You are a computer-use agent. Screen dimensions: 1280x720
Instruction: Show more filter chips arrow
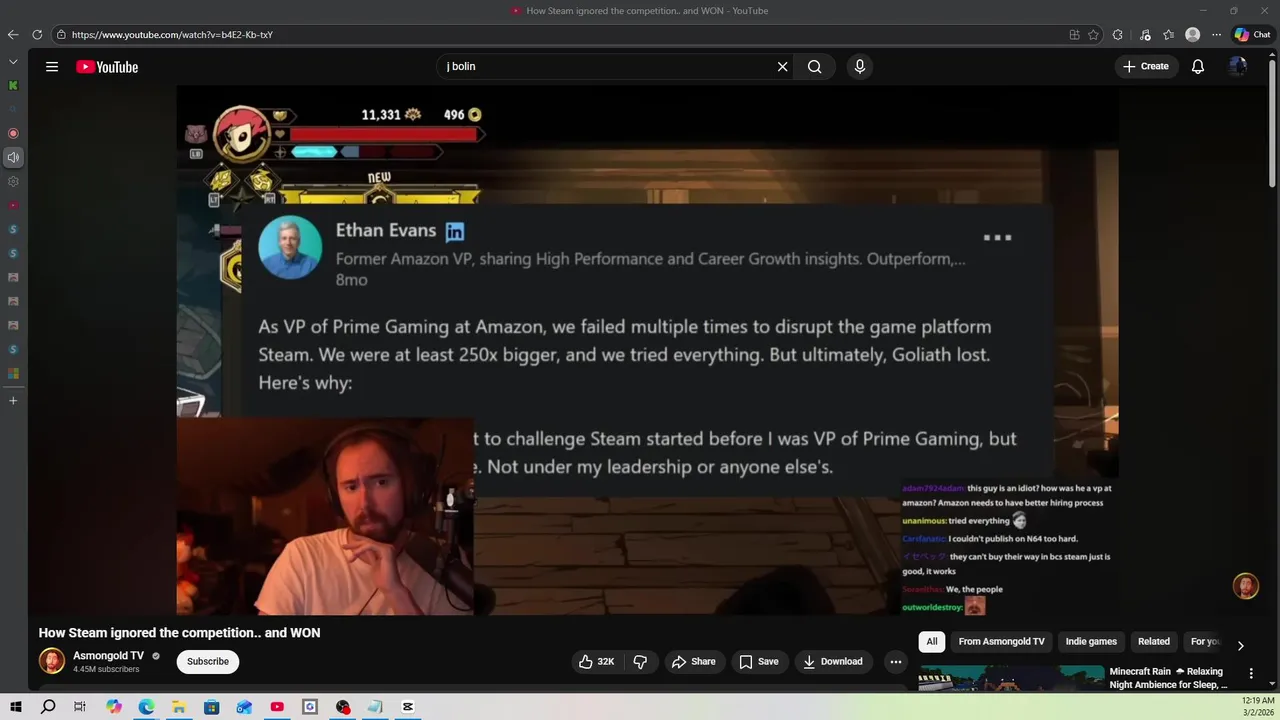click(1240, 646)
